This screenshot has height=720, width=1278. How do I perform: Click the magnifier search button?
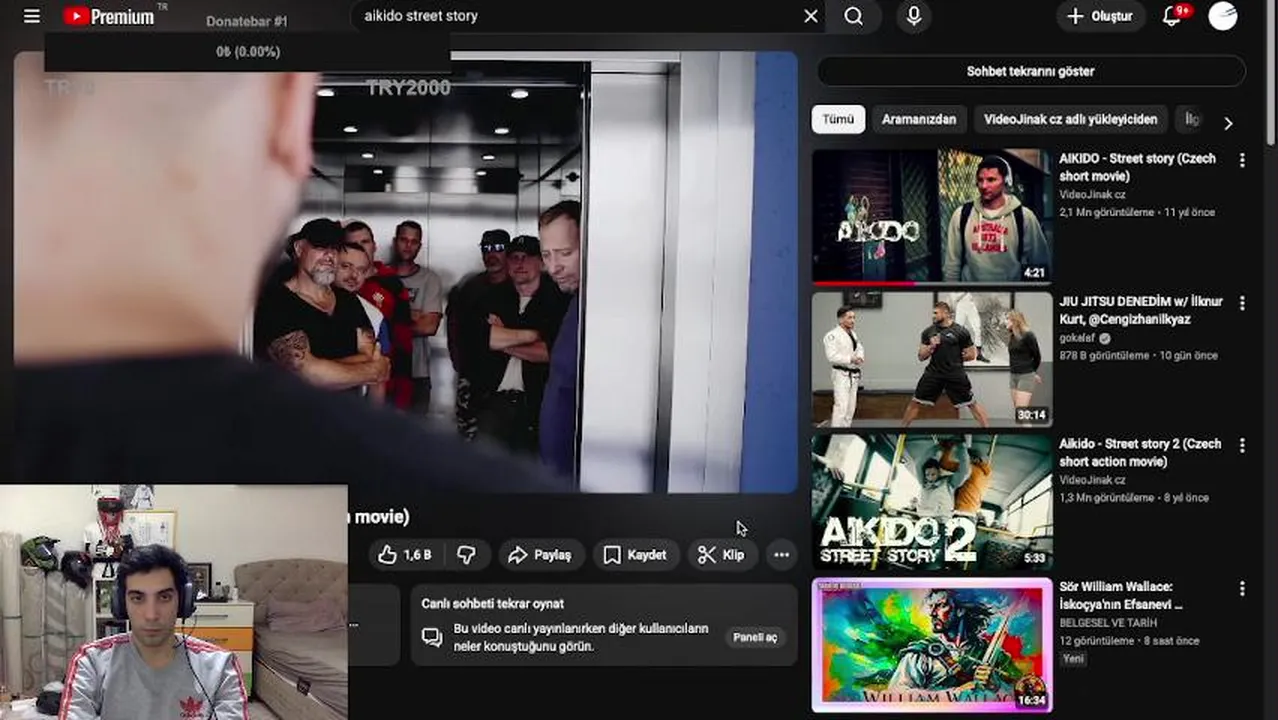(853, 16)
